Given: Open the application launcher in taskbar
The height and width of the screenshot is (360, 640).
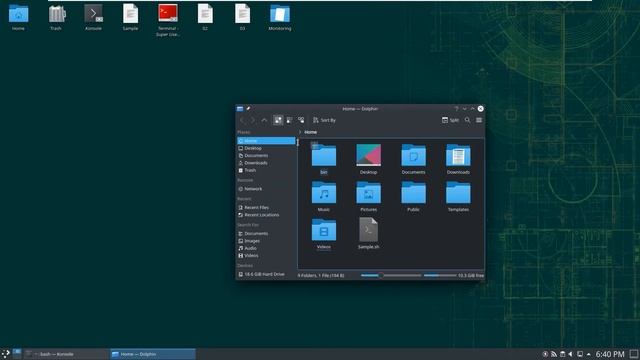Looking at the screenshot, I should pyautogui.click(x=5, y=354).
